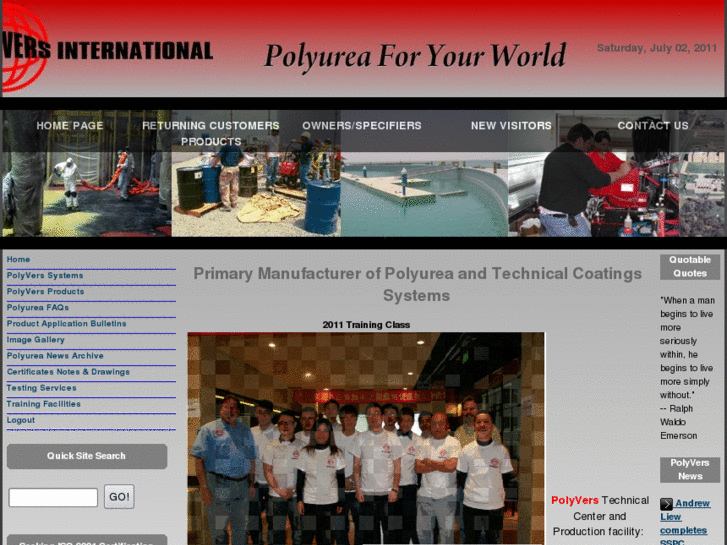Open Certificates Notes & Drawings link
The height and width of the screenshot is (545, 727).
[x=68, y=372]
